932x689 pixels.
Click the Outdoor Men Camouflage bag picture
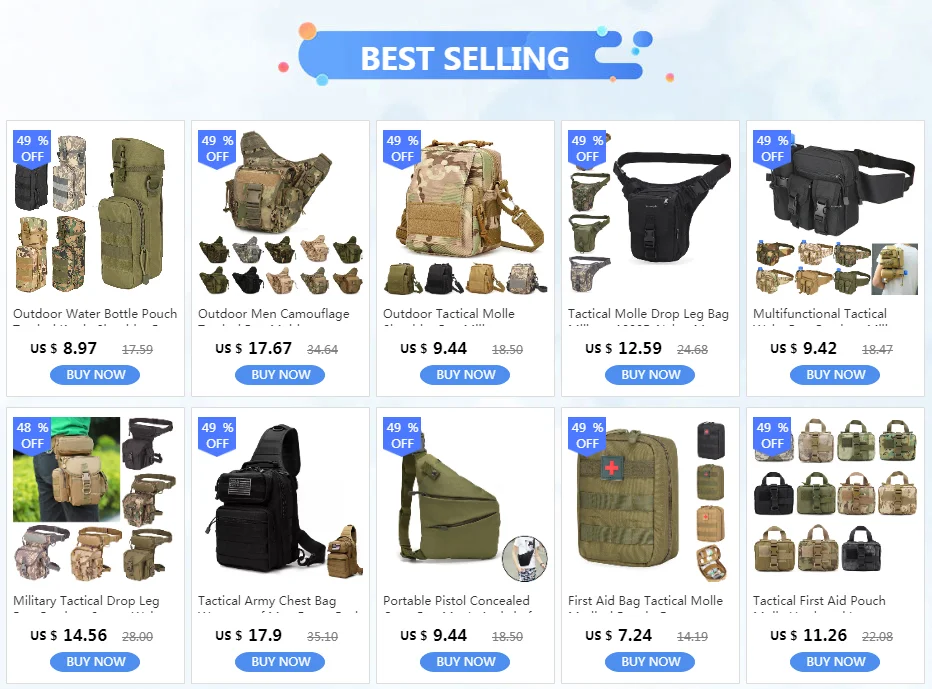pyautogui.click(x=281, y=213)
